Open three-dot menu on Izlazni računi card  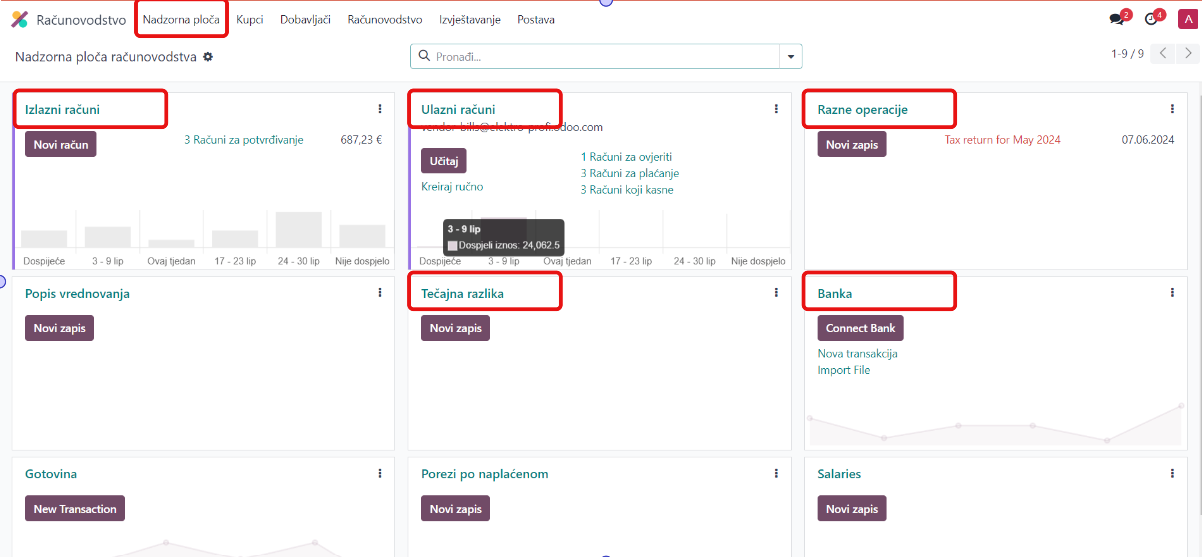coord(380,109)
